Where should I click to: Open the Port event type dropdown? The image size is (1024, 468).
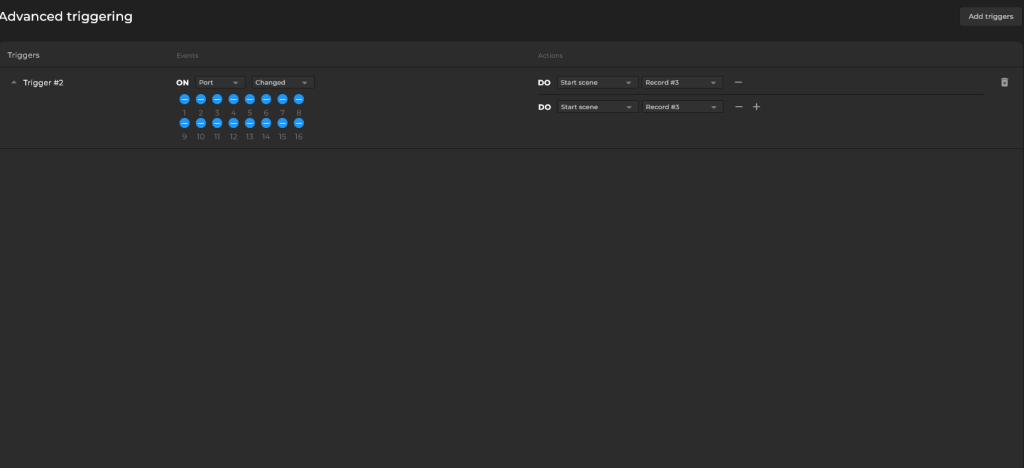(219, 83)
